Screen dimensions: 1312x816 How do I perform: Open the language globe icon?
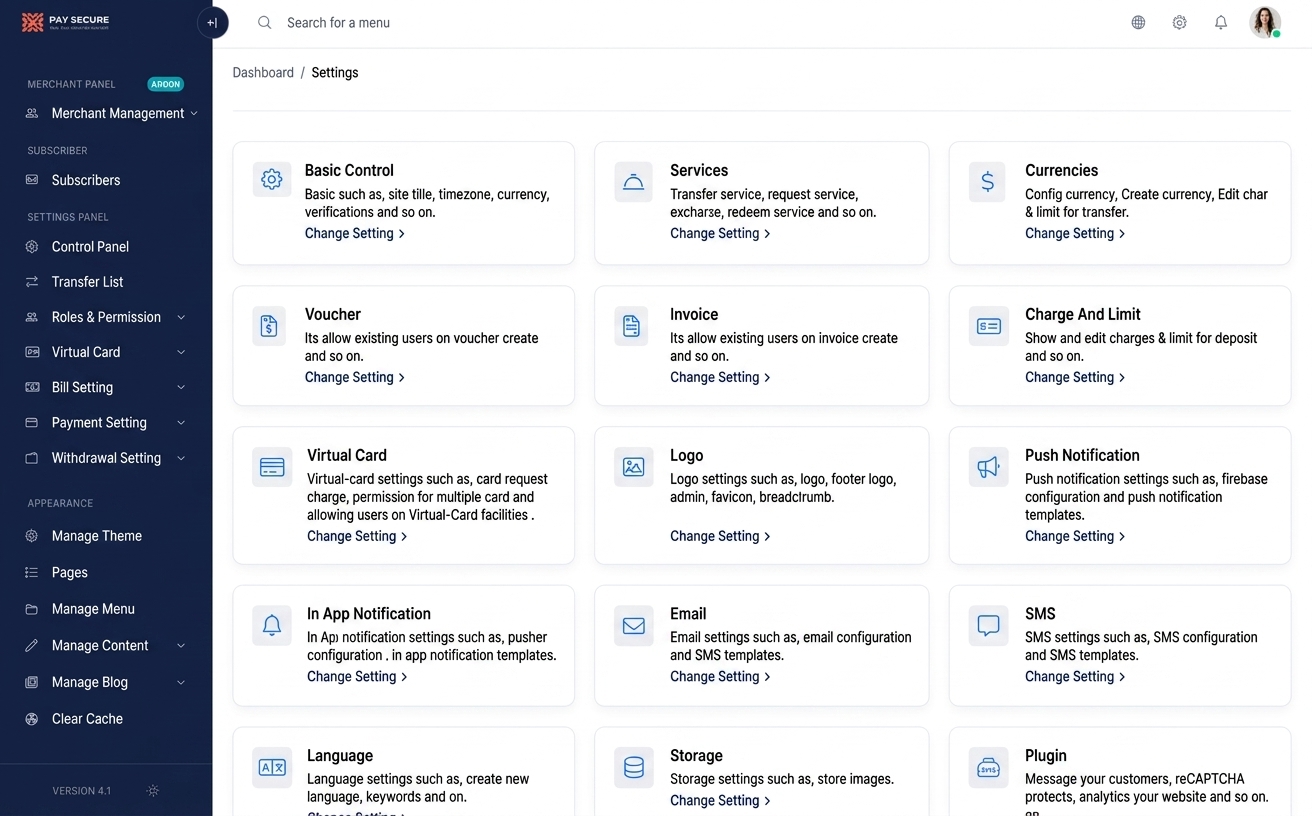coord(1138,23)
